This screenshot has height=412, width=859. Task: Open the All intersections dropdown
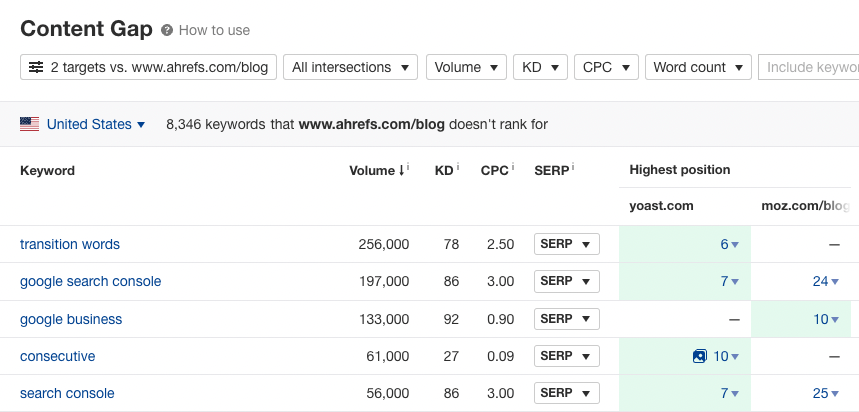click(350, 67)
